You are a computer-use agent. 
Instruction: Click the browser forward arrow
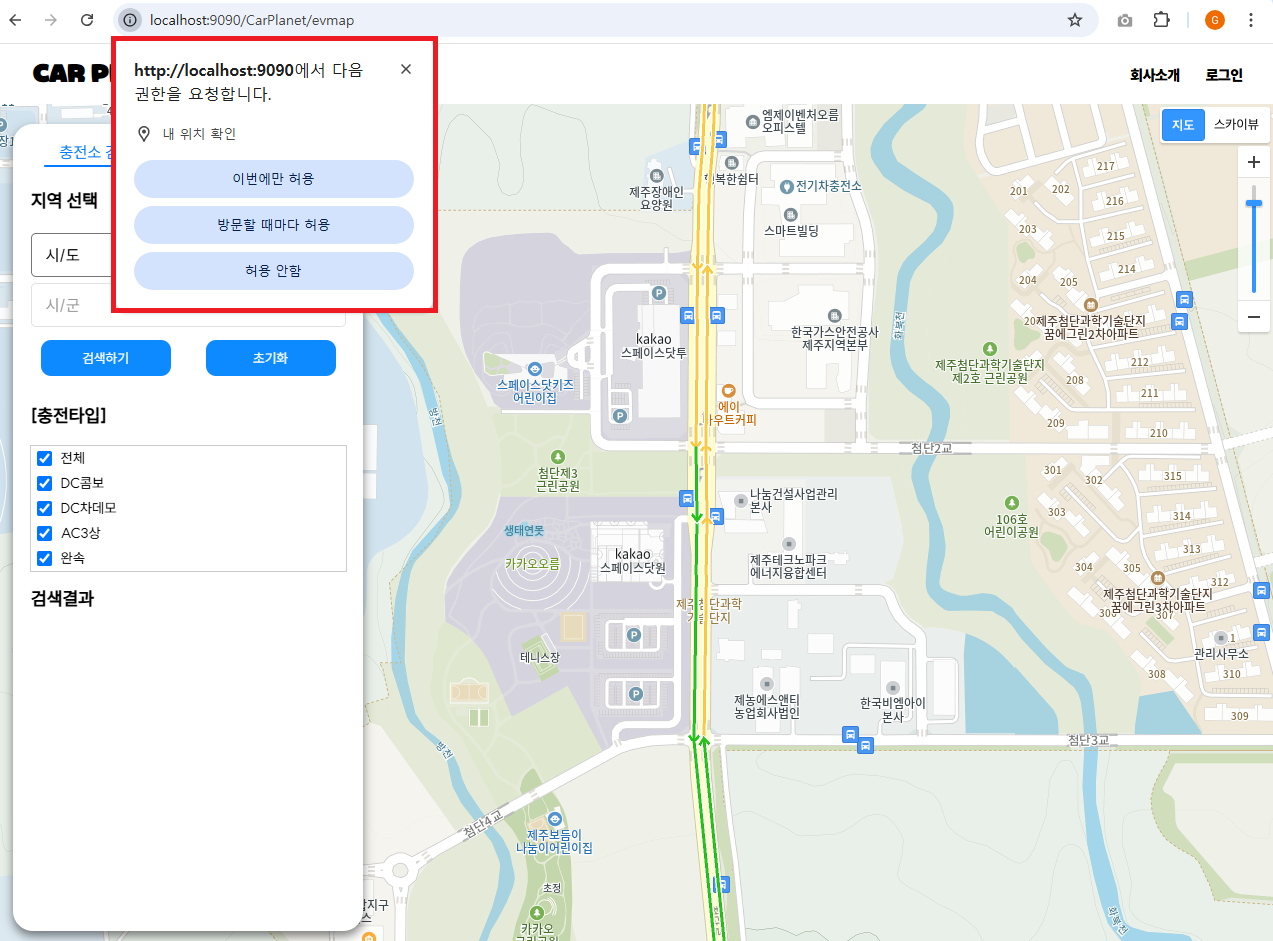[52, 20]
